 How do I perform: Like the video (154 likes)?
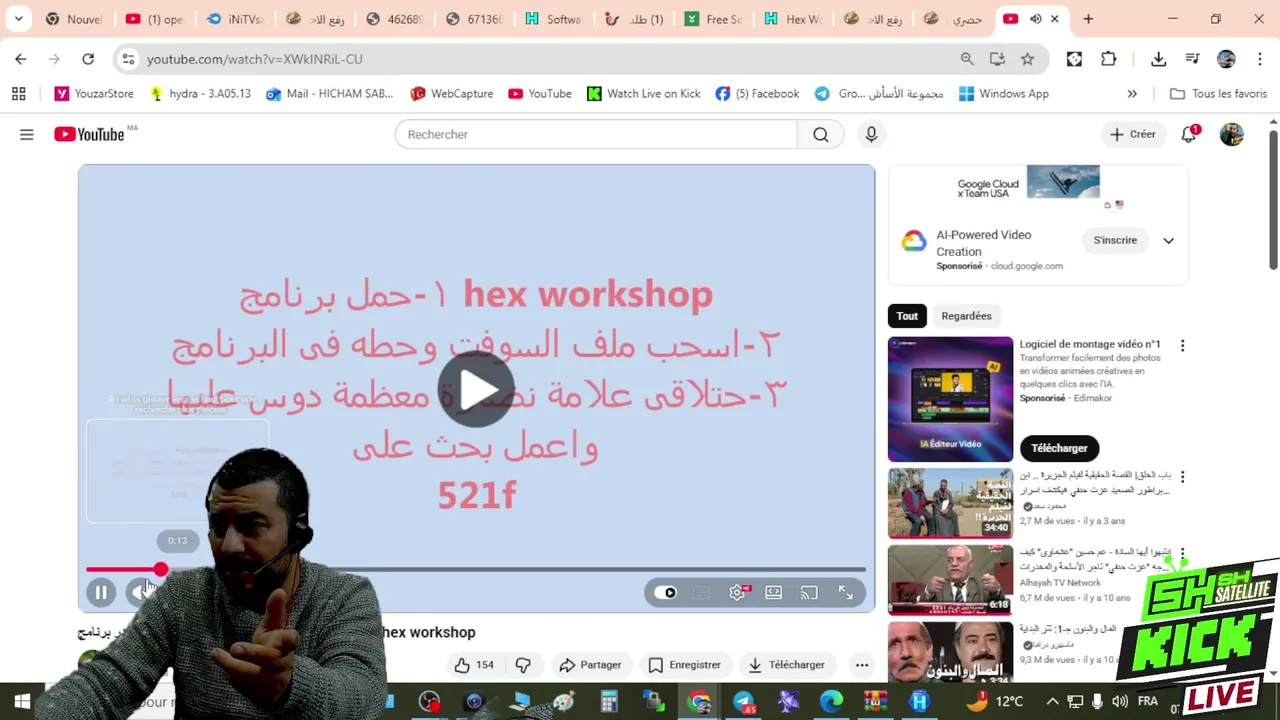pyautogui.click(x=474, y=665)
